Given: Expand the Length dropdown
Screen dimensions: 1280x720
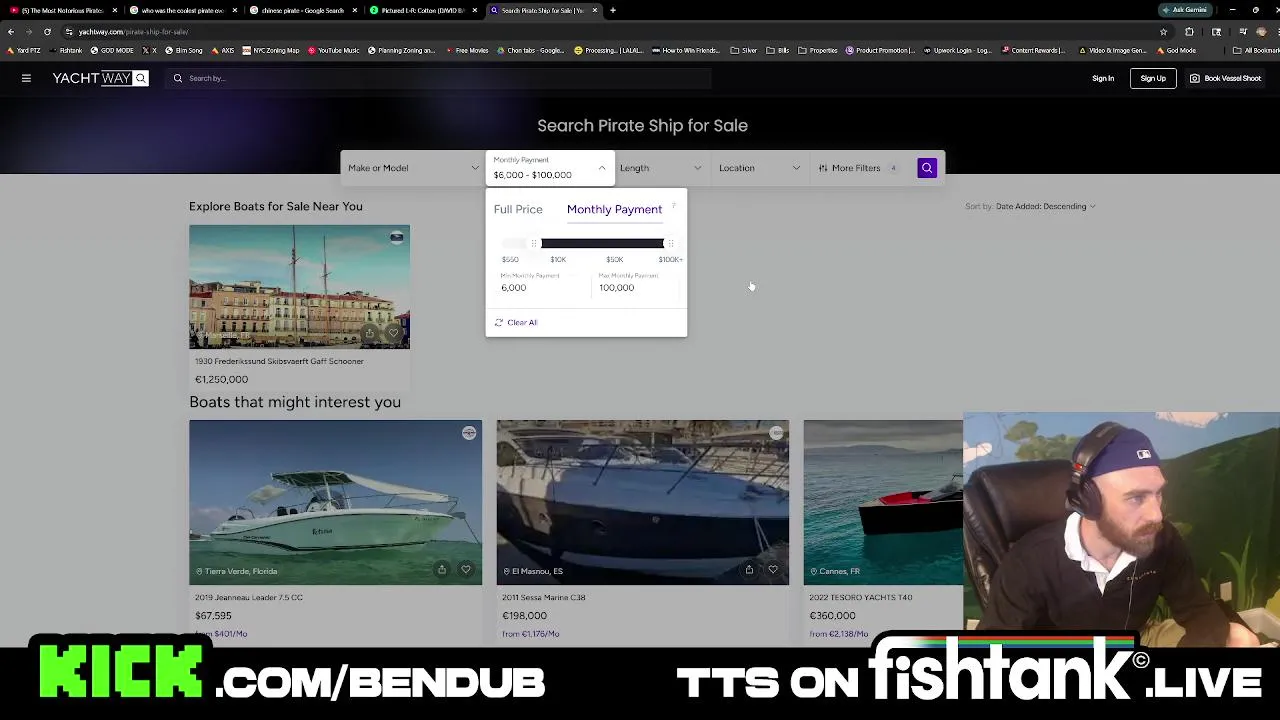Looking at the screenshot, I should click(x=660, y=168).
